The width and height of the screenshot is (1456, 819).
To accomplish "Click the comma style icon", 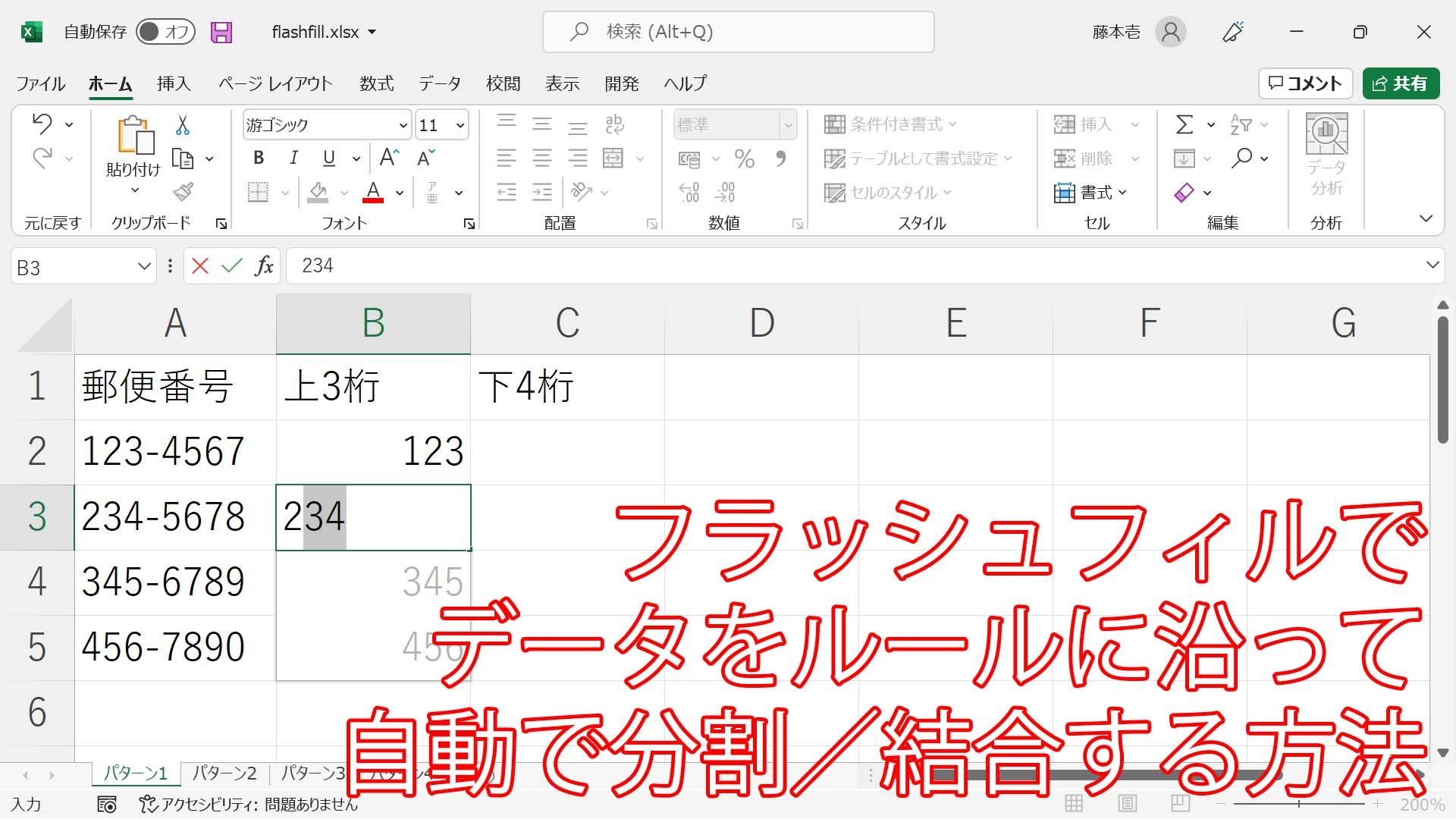I will 780,158.
